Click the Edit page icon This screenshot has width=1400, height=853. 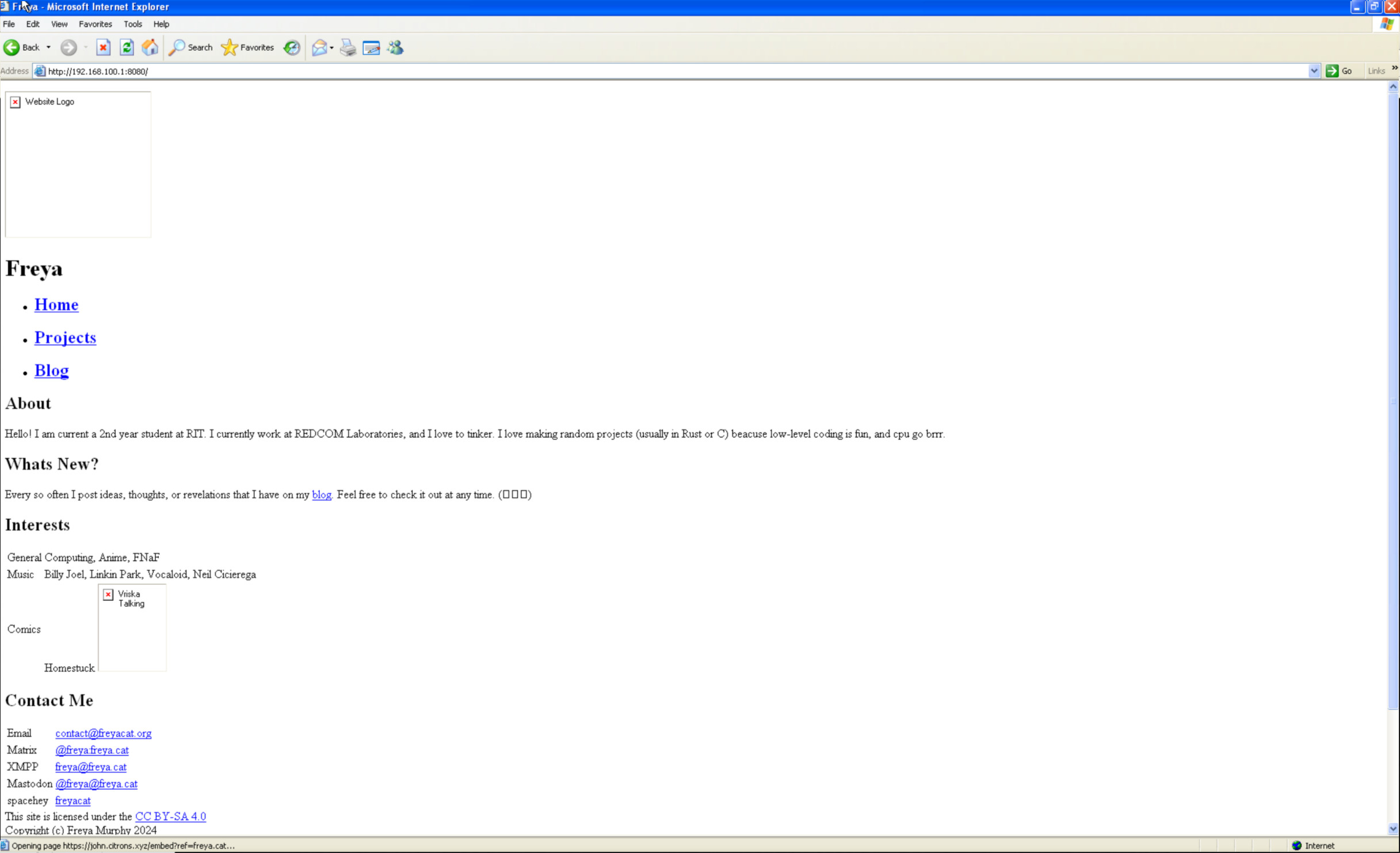pos(371,48)
